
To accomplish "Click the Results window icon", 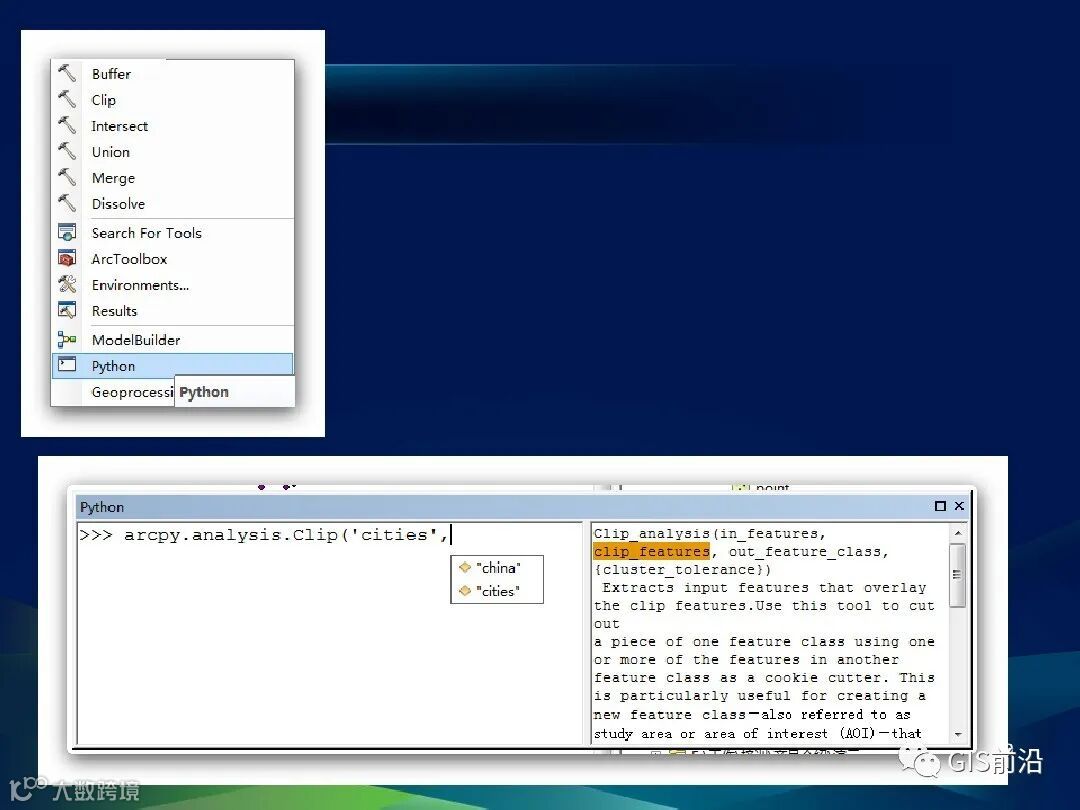I will point(67,310).
